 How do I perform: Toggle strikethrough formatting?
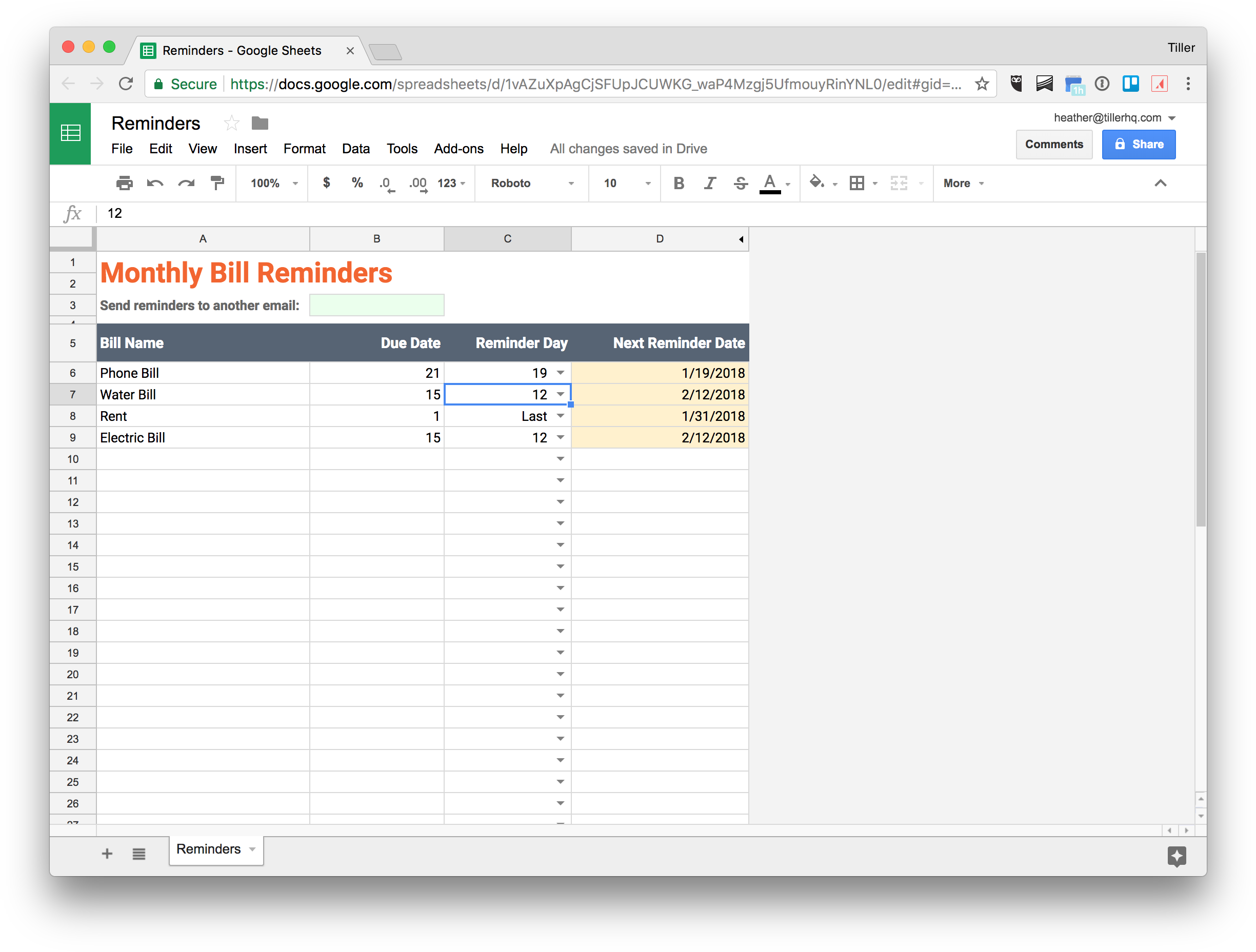click(x=741, y=184)
